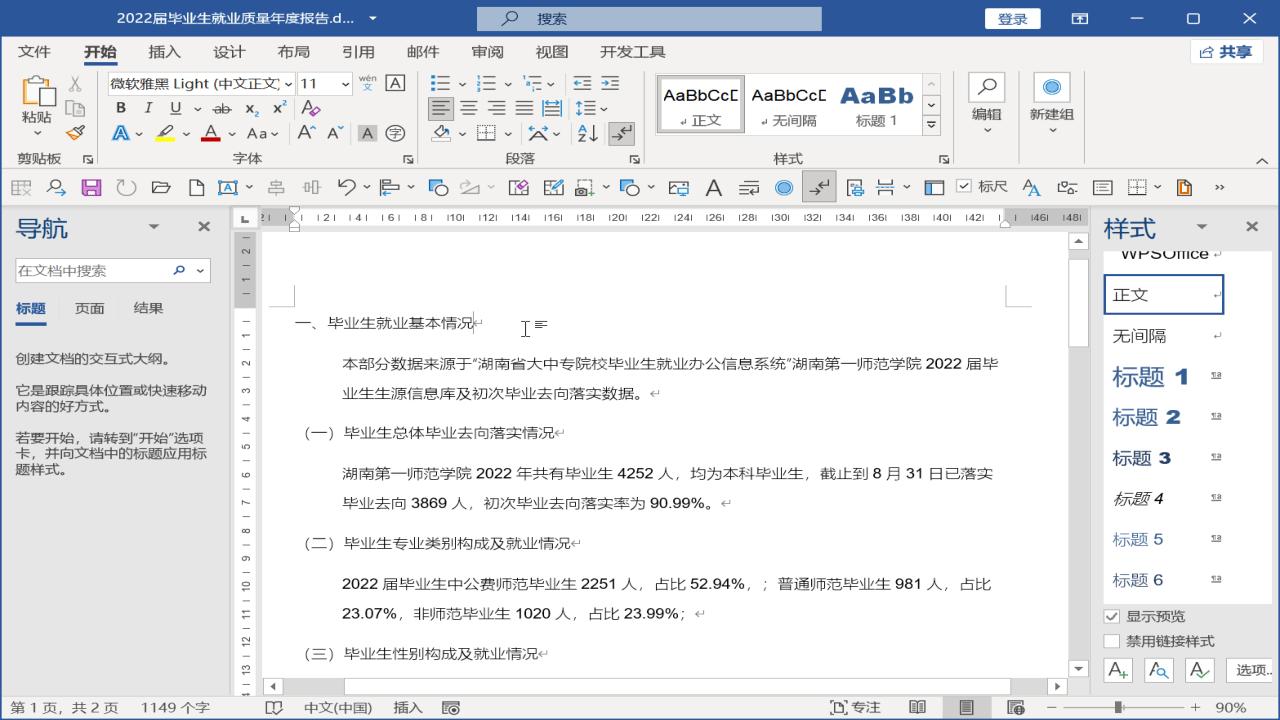The width and height of the screenshot is (1280, 720).
Task: Apply strikethrough formatting
Action: tap(222, 109)
